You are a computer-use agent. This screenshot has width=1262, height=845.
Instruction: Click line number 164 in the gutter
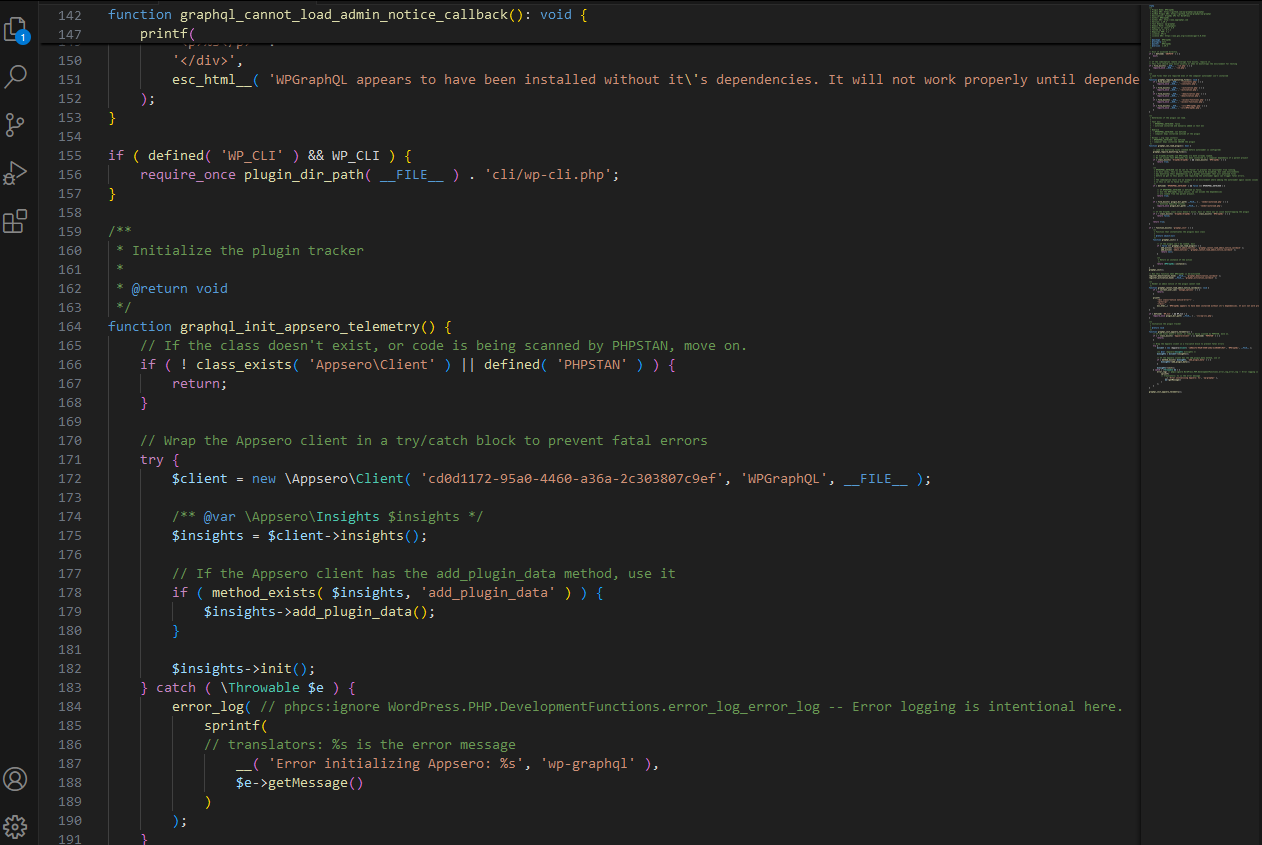[x=69, y=326]
